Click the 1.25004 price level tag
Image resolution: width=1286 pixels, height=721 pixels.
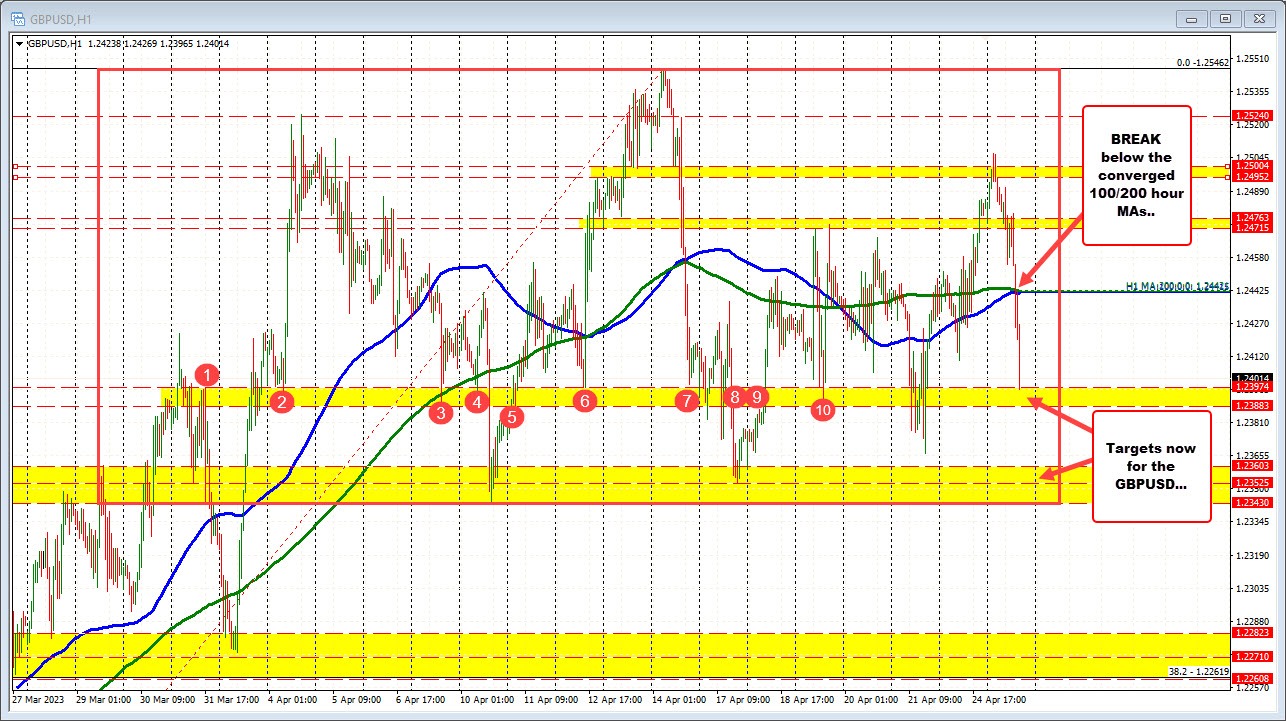coord(1254,166)
